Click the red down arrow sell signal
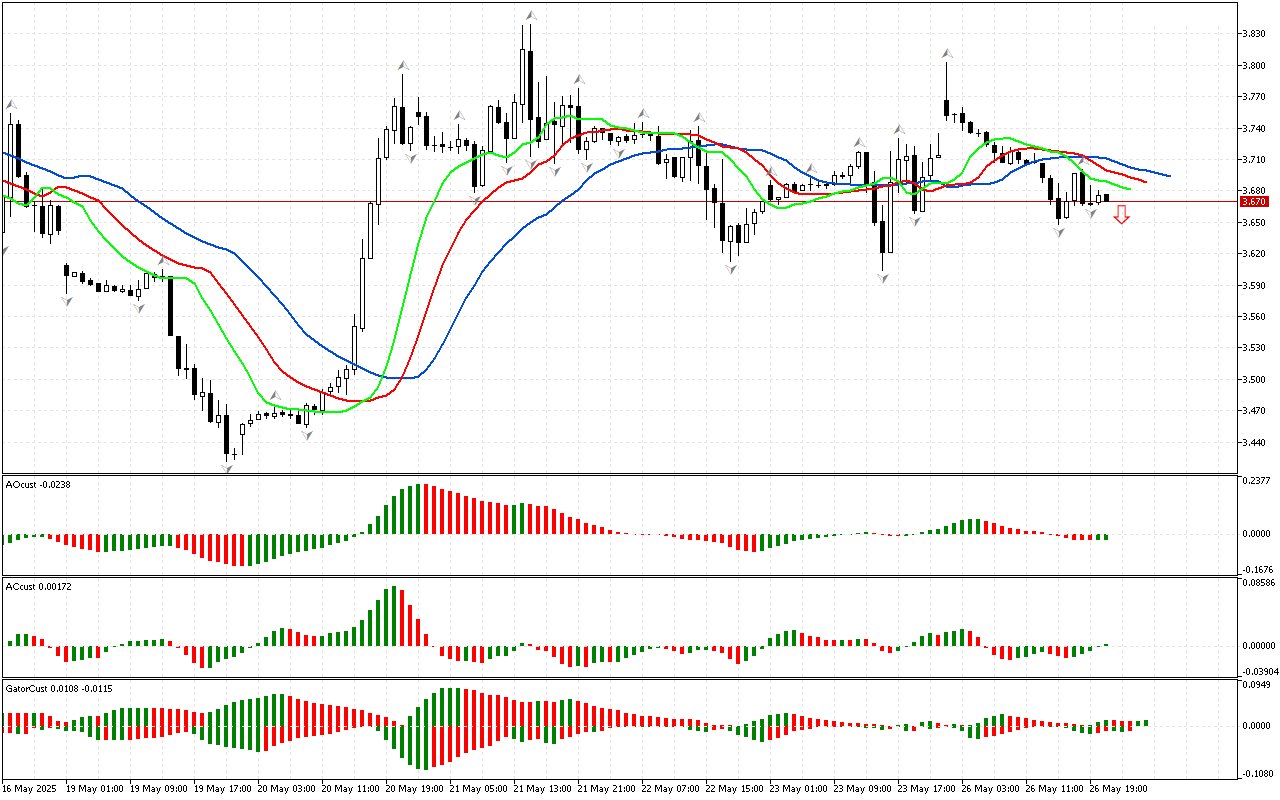The height and width of the screenshot is (800, 1280). click(1122, 214)
